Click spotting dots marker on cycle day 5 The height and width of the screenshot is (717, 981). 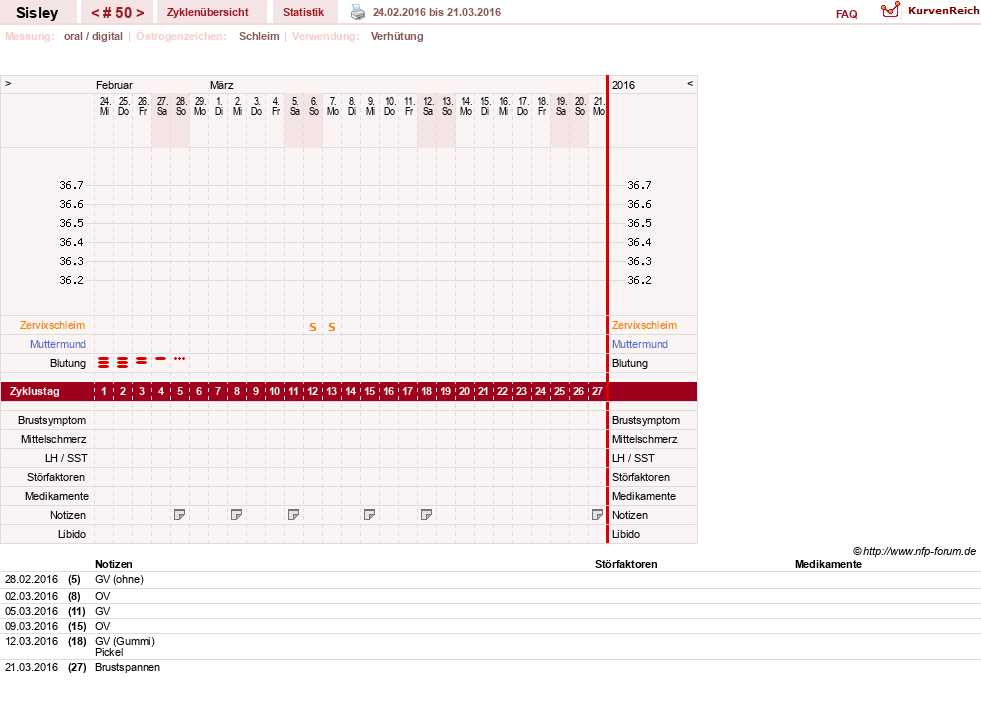pyautogui.click(x=180, y=358)
